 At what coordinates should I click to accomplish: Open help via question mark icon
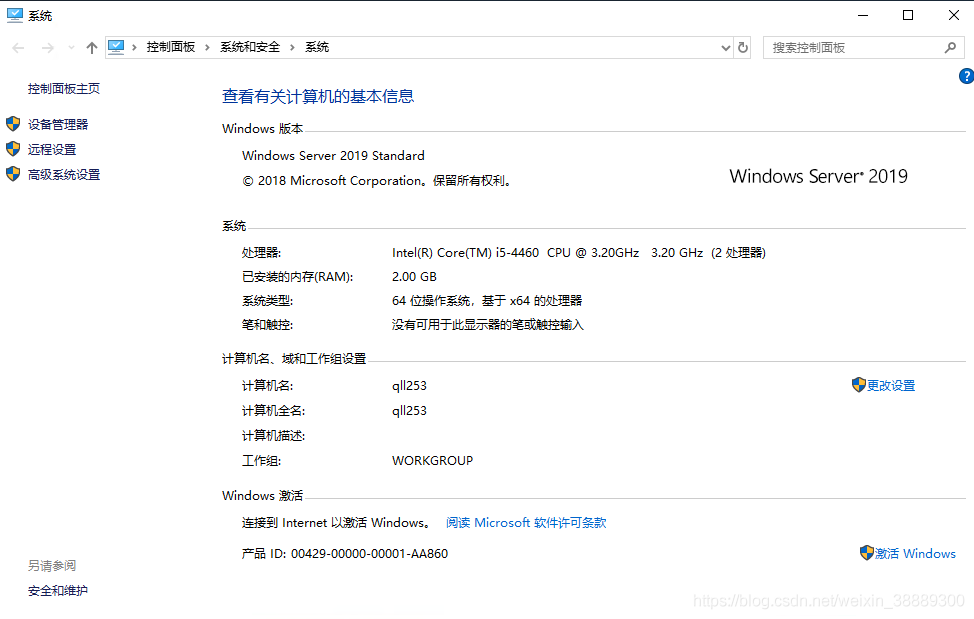(966, 76)
